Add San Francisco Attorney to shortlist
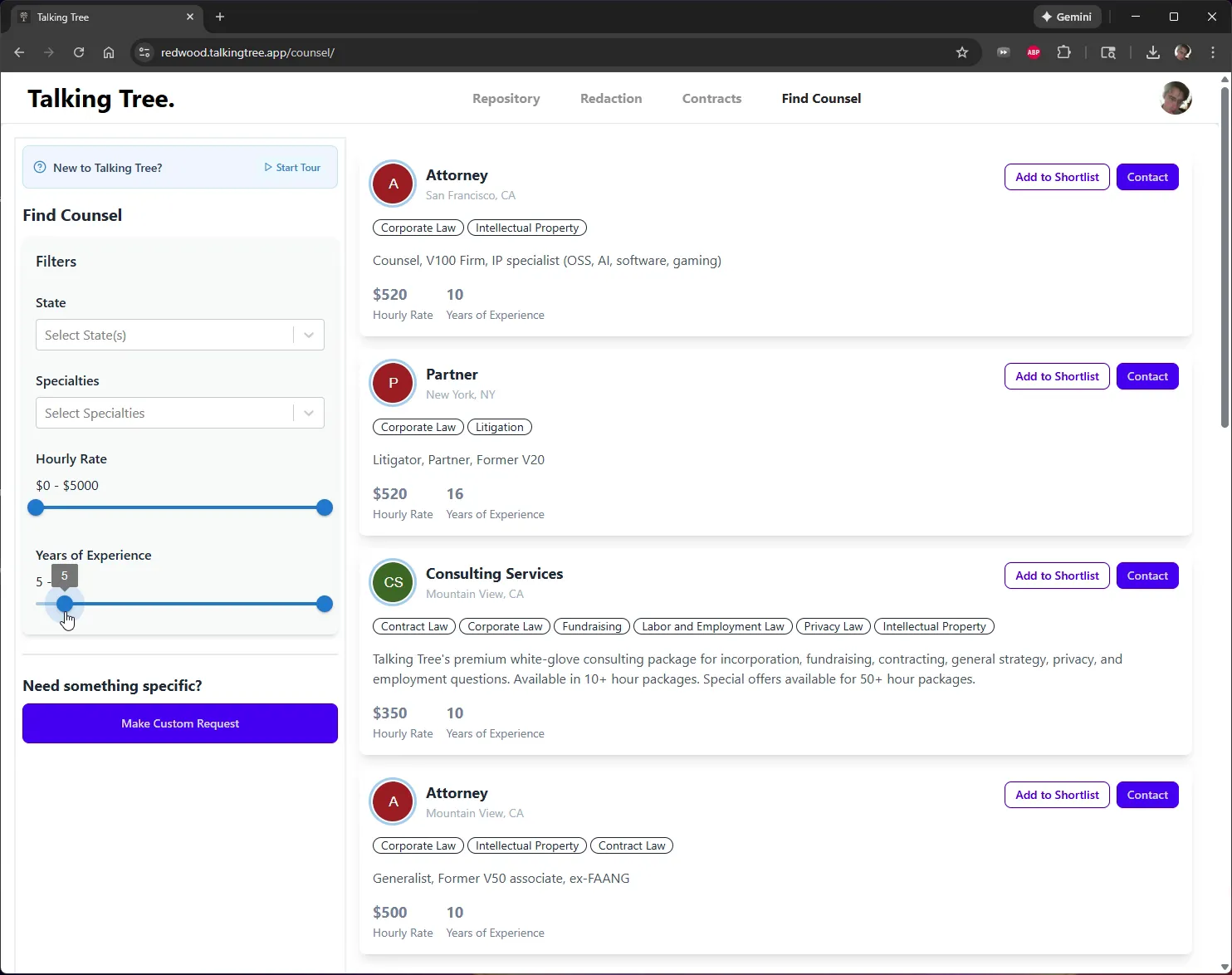The image size is (1232, 975). [x=1057, y=177]
